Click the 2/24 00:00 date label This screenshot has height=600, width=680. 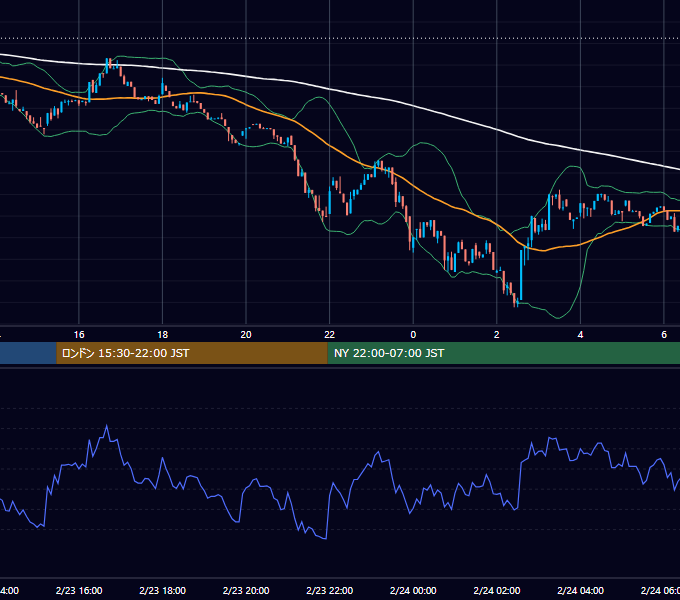(x=413, y=590)
